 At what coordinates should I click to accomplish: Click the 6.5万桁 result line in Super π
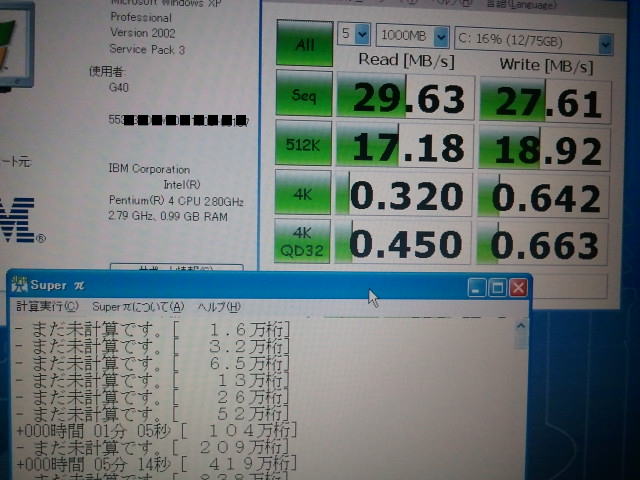click(x=152, y=363)
